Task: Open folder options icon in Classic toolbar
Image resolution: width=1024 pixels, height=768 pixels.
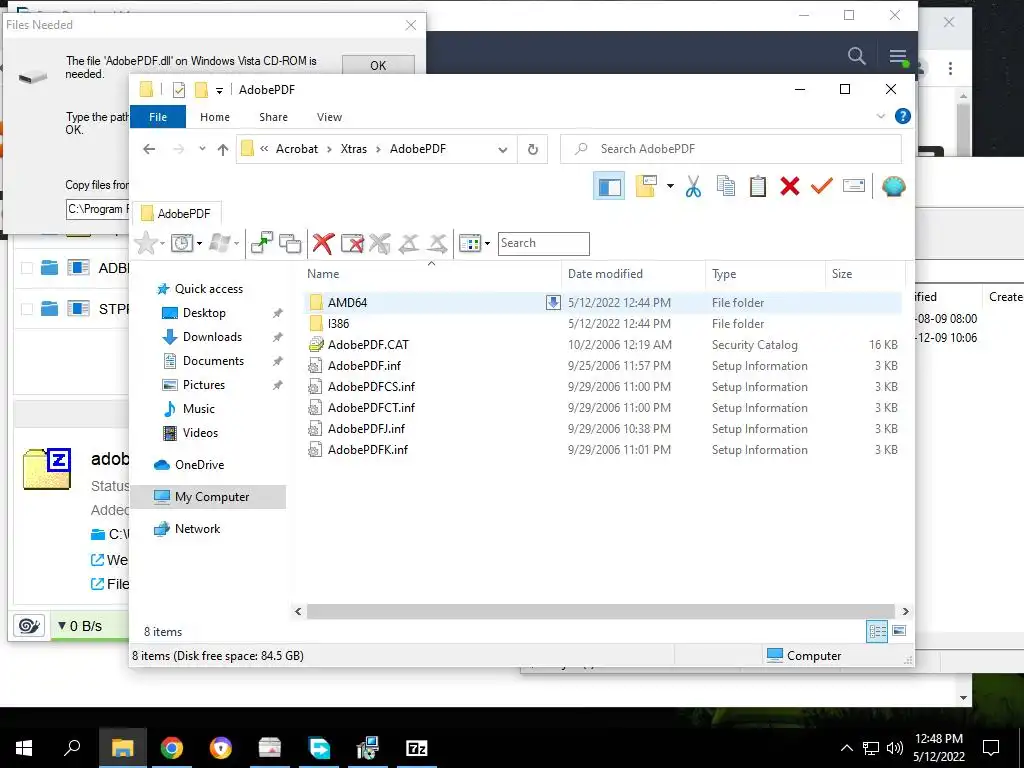Action: [x=646, y=187]
